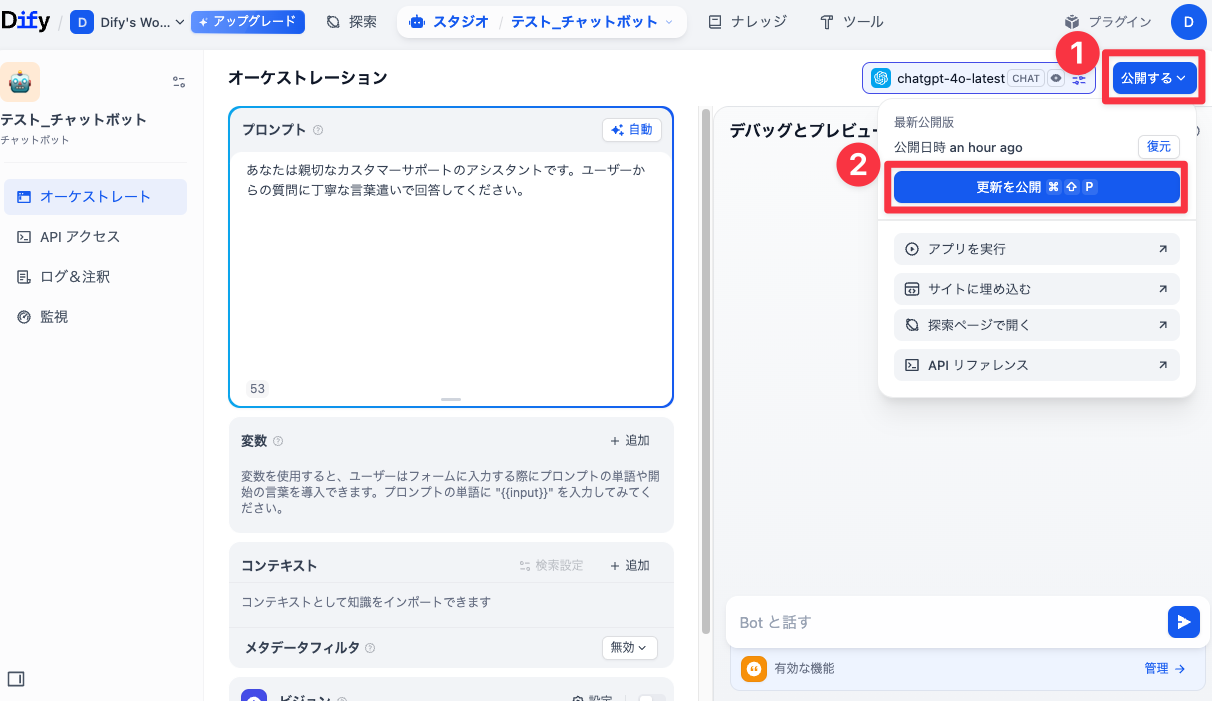
Task: Open the user account avatar D
Action: (1188, 21)
